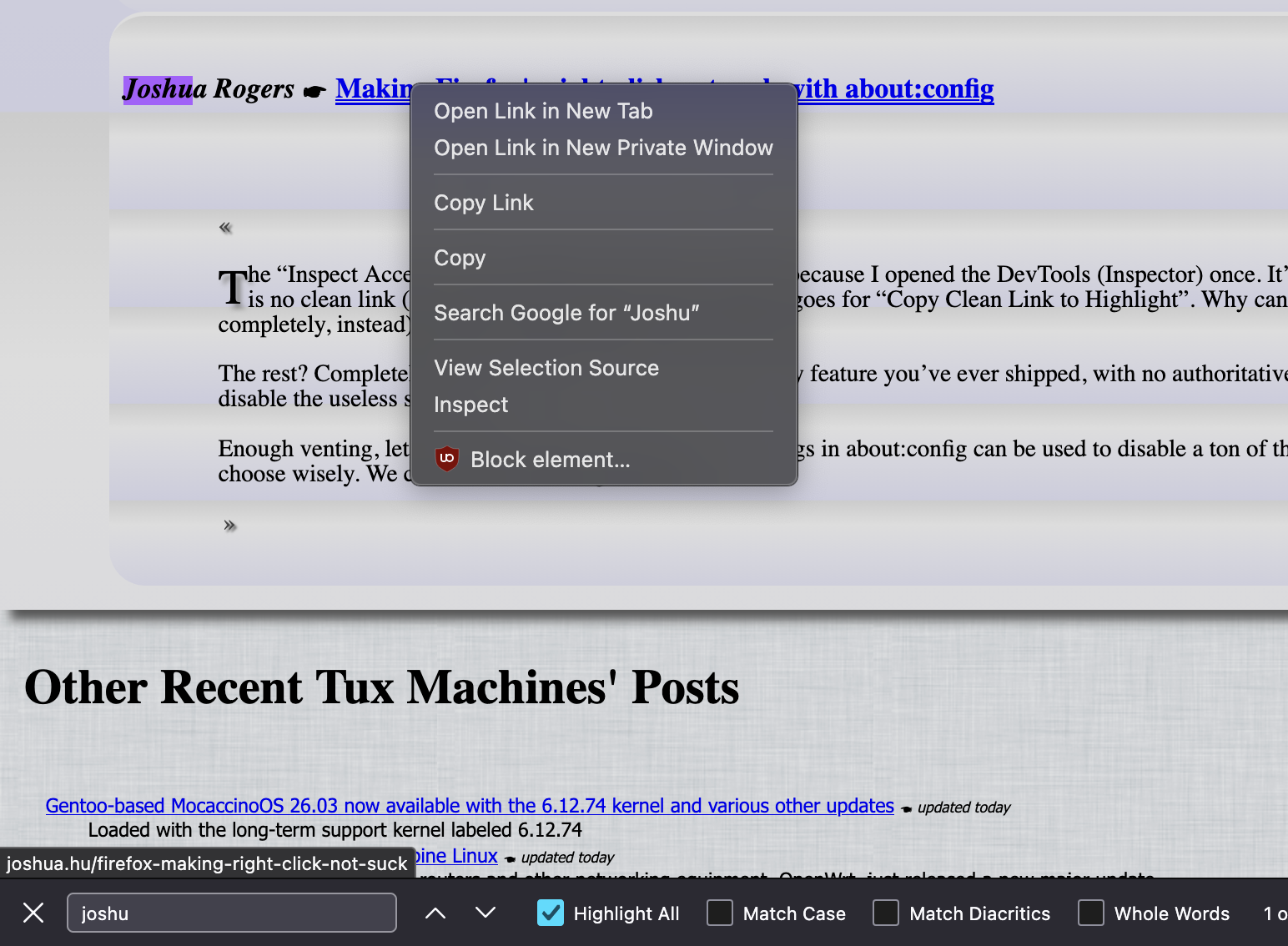Screen dimensions: 1288x946
Task: Click the right double-chevron quote mark
Action: pos(230,526)
